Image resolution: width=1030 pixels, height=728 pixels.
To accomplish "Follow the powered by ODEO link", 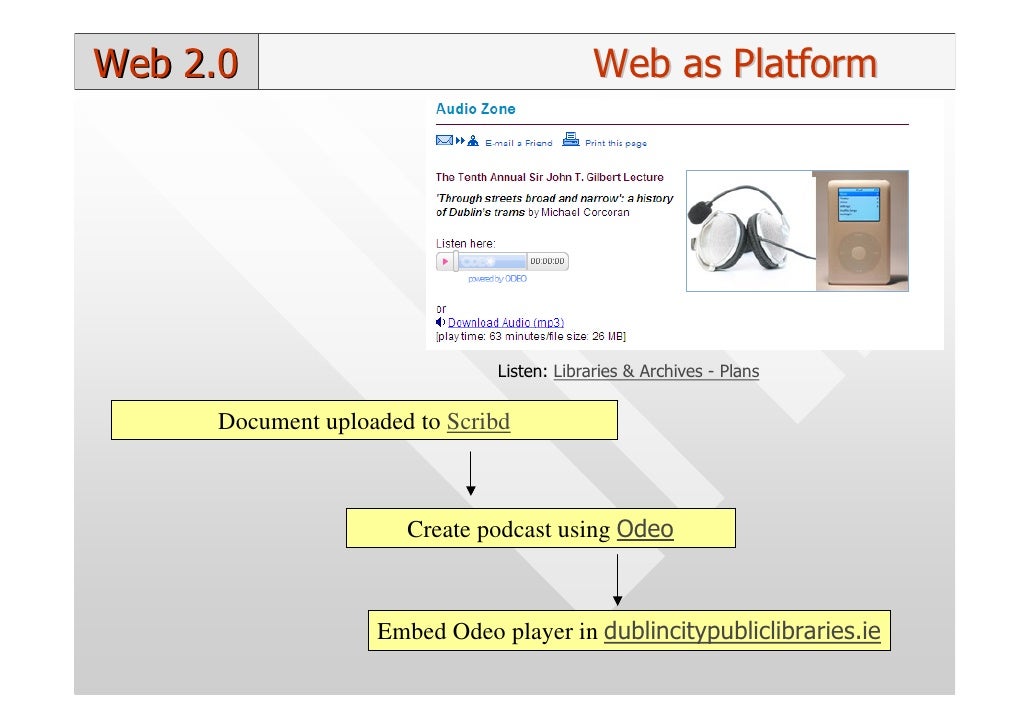I will pyautogui.click(x=497, y=279).
